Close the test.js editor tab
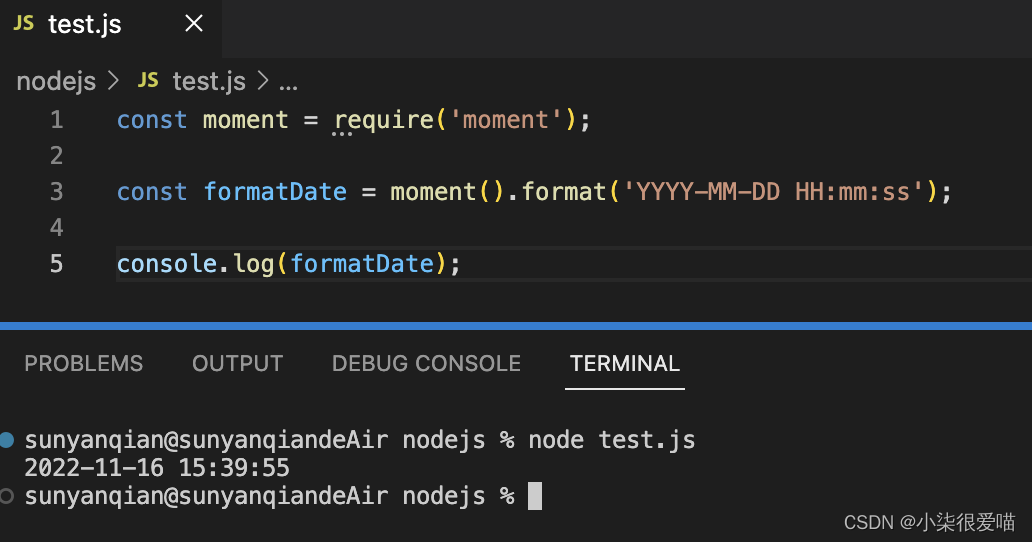Screen dimensions: 1032x542 (194, 24)
